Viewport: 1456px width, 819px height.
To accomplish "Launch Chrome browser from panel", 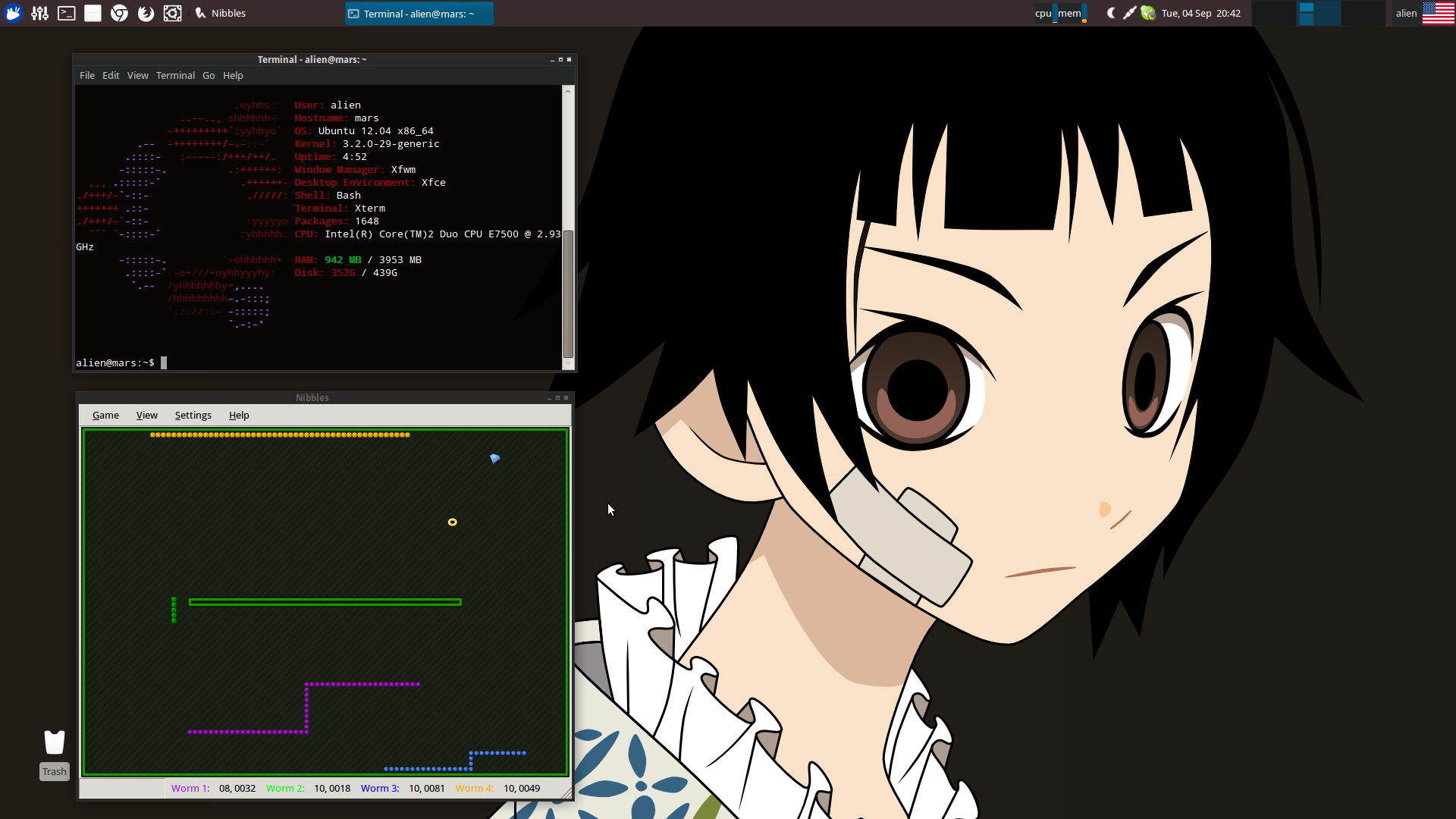I will pyautogui.click(x=119, y=13).
